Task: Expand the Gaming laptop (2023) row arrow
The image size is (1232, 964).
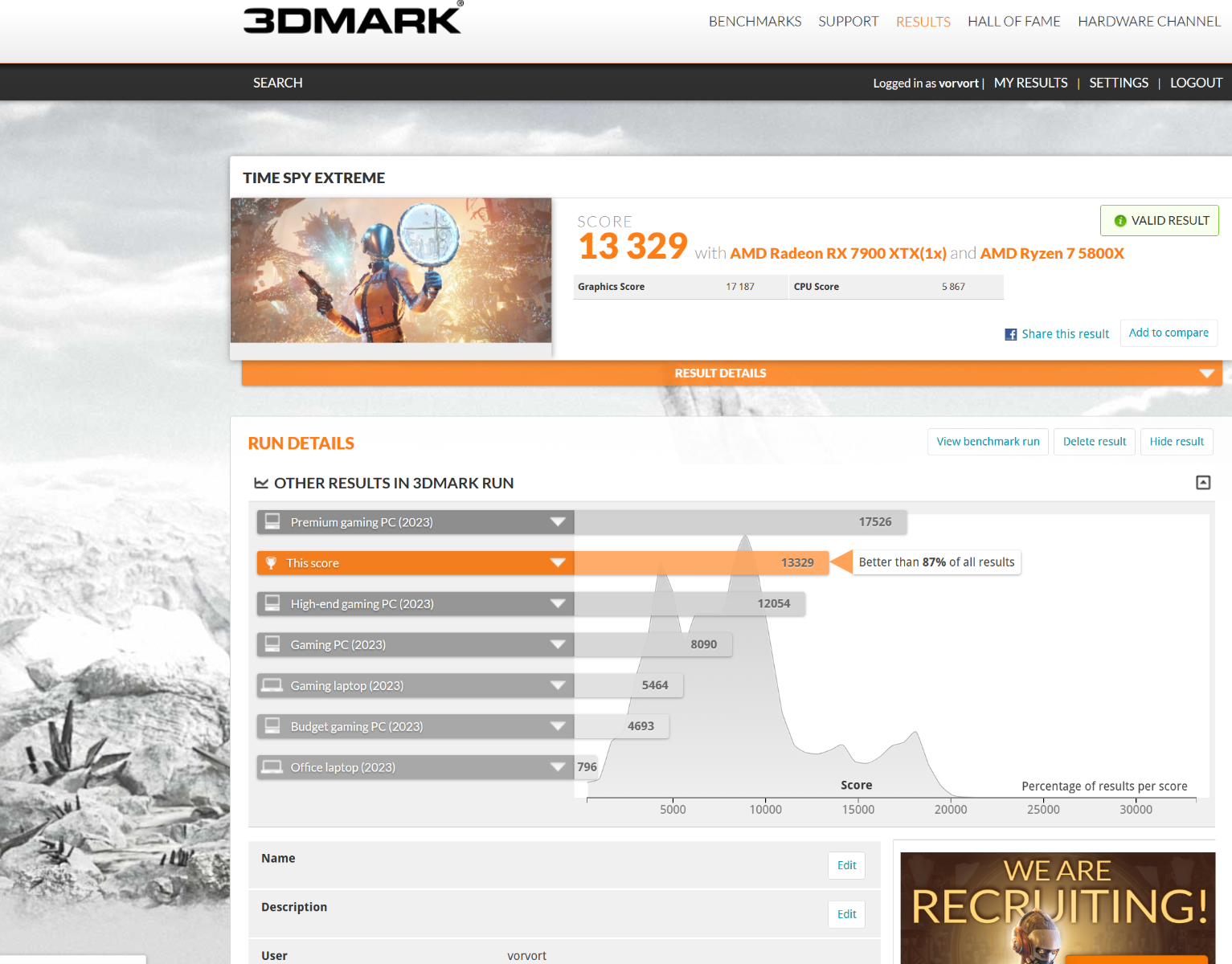Action: pos(558,686)
